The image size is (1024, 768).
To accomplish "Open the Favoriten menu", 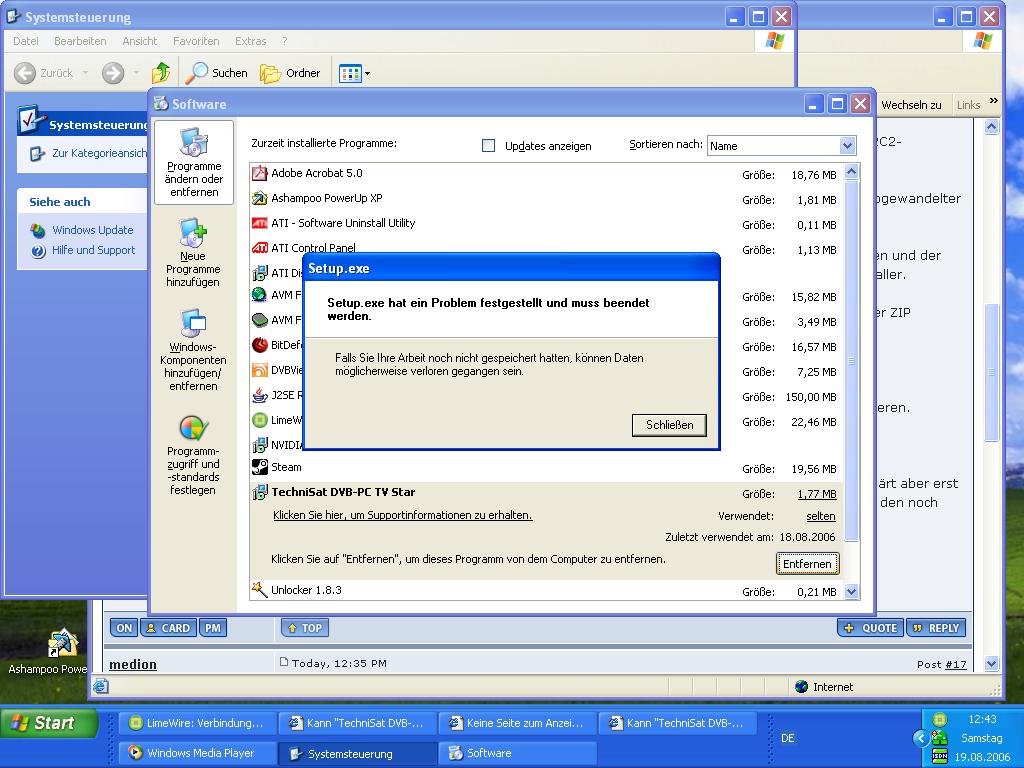I will (x=196, y=41).
